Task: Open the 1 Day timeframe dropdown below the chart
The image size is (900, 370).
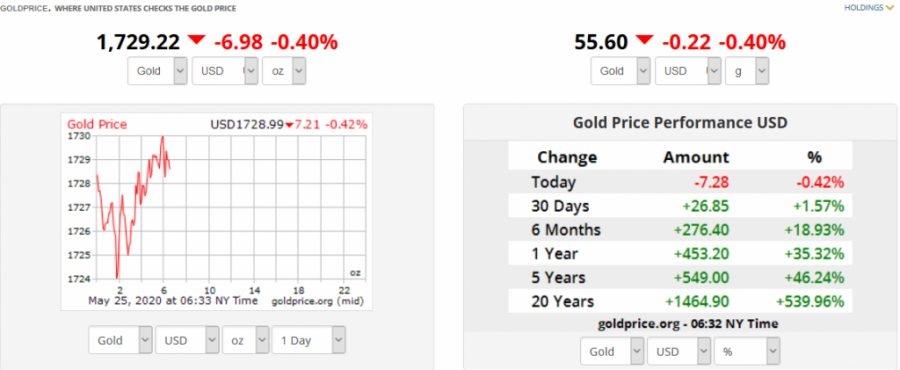Action: coord(309,340)
